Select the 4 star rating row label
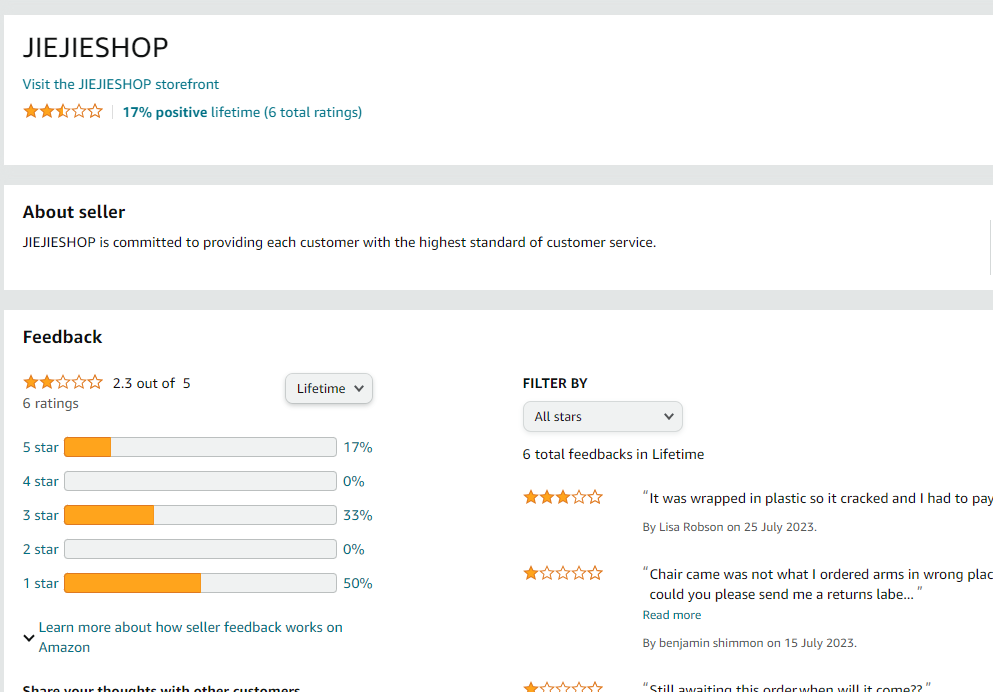This screenshot has height=692, width=993. 41,482
